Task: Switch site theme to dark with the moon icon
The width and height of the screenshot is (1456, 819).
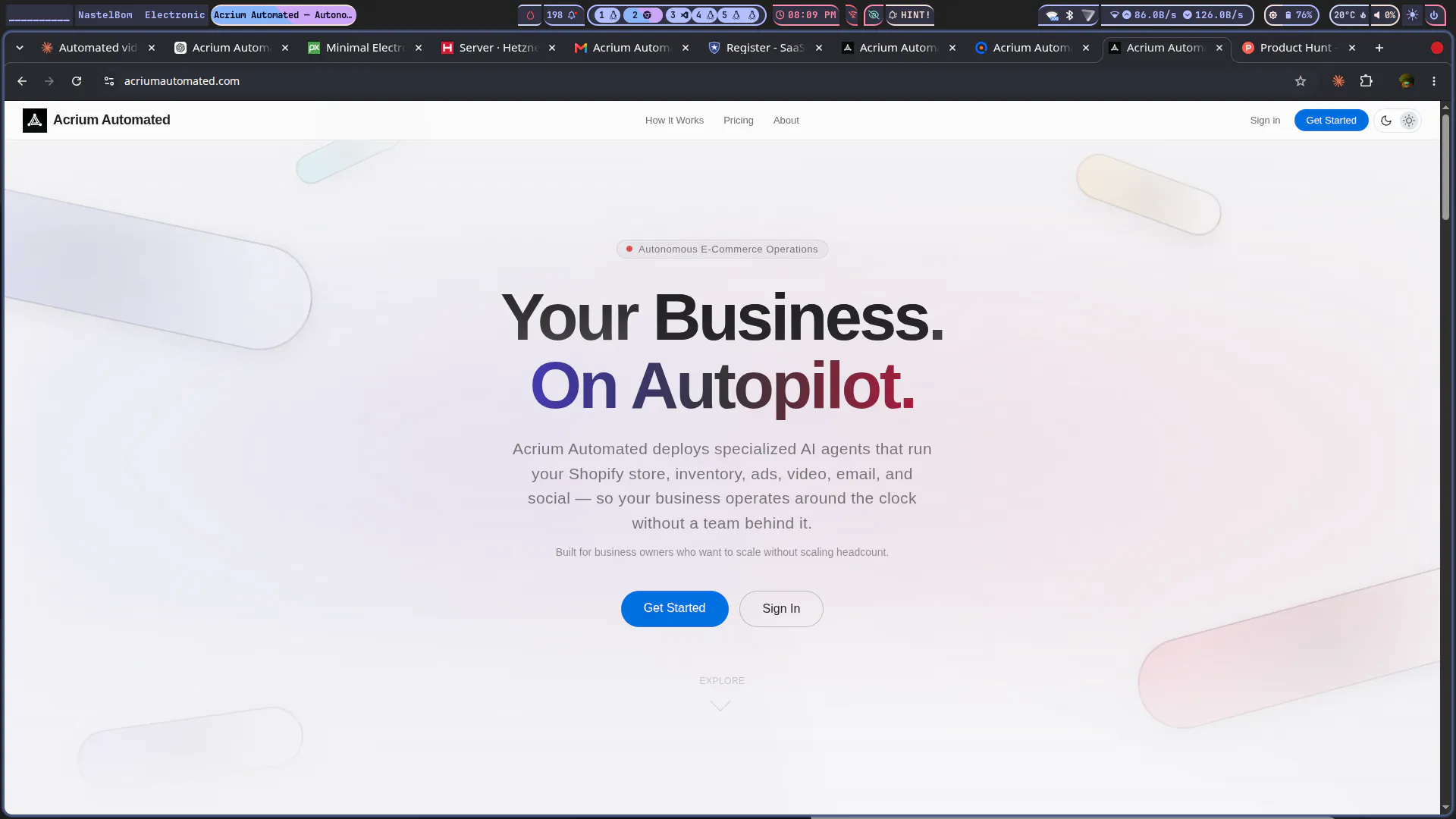Action: (1386, 121)
